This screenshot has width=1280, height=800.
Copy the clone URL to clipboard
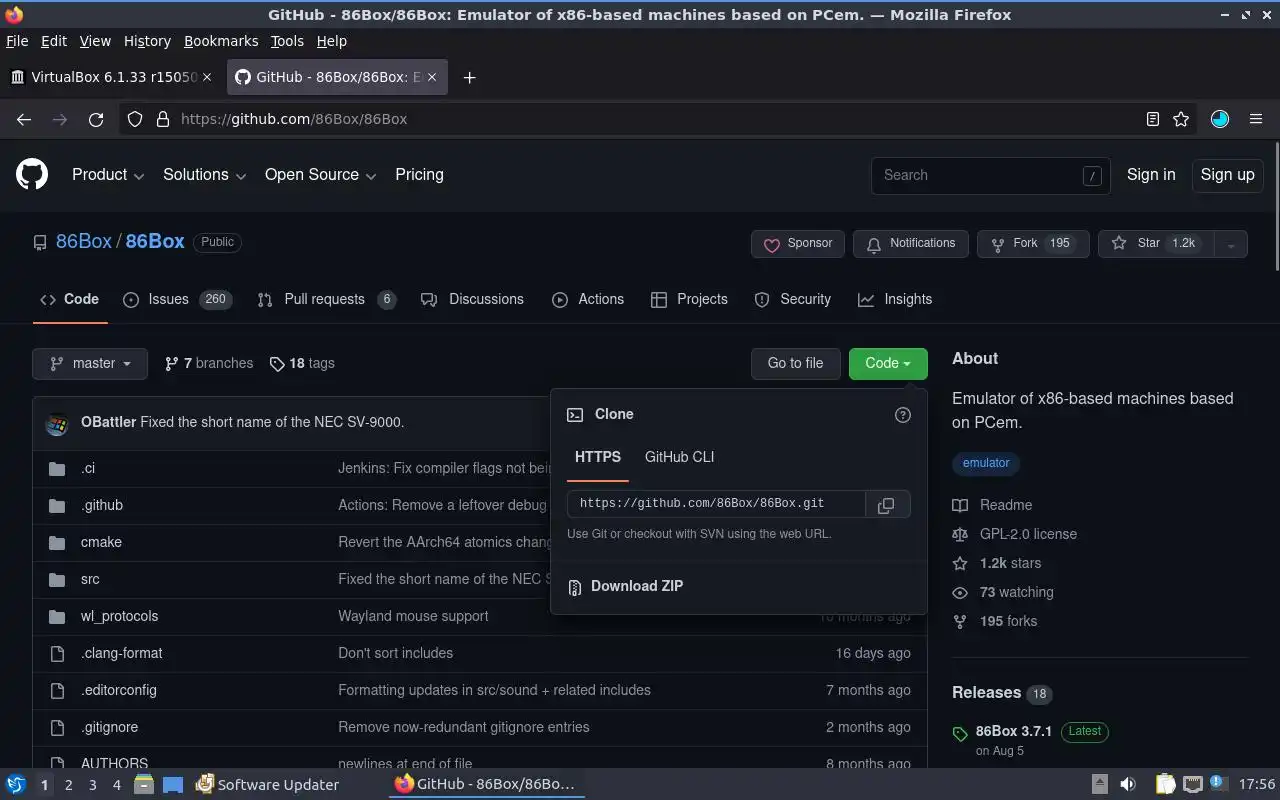pos(886,505)
